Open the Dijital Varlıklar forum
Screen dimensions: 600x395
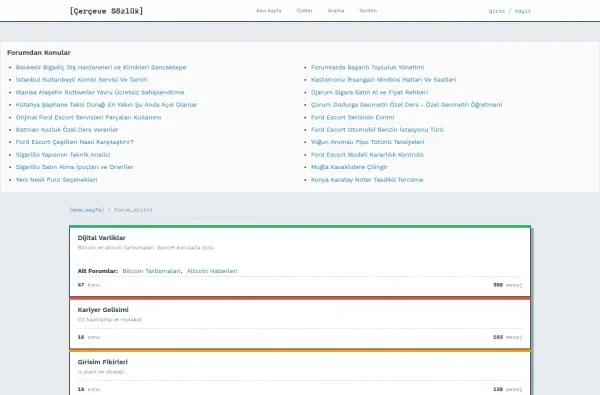pos(101,238)
